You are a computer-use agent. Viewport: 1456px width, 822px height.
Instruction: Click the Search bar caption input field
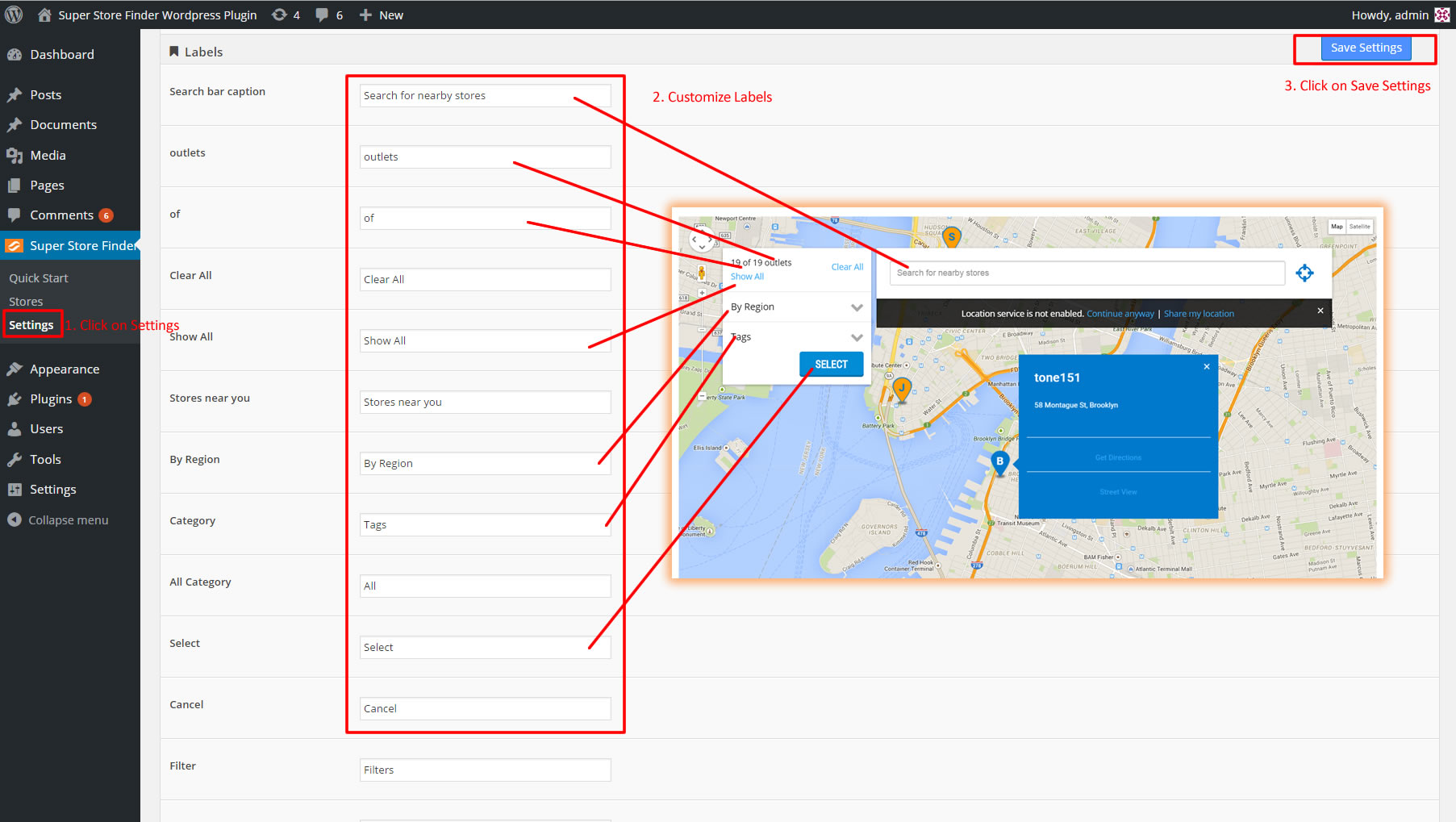[485, 96]
